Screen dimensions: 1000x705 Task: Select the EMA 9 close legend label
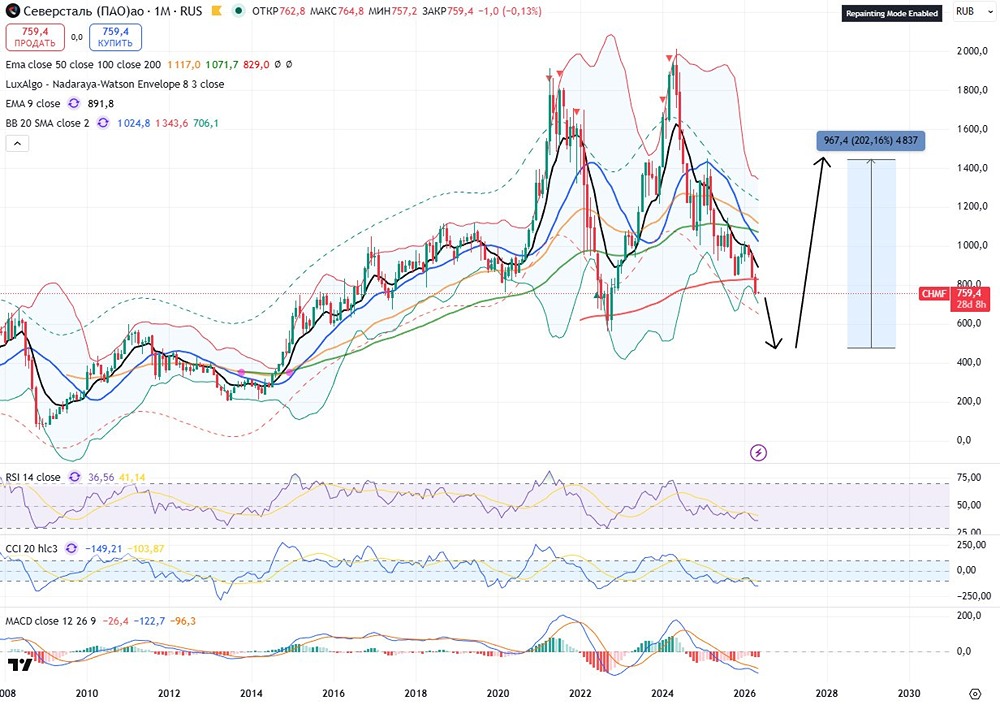click(x=33, y=103)
